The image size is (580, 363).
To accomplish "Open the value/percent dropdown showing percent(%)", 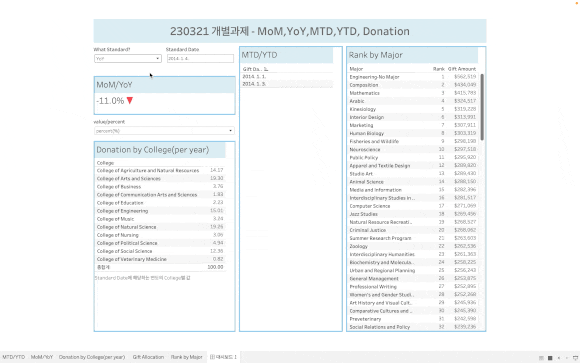I will pos(164,131).
